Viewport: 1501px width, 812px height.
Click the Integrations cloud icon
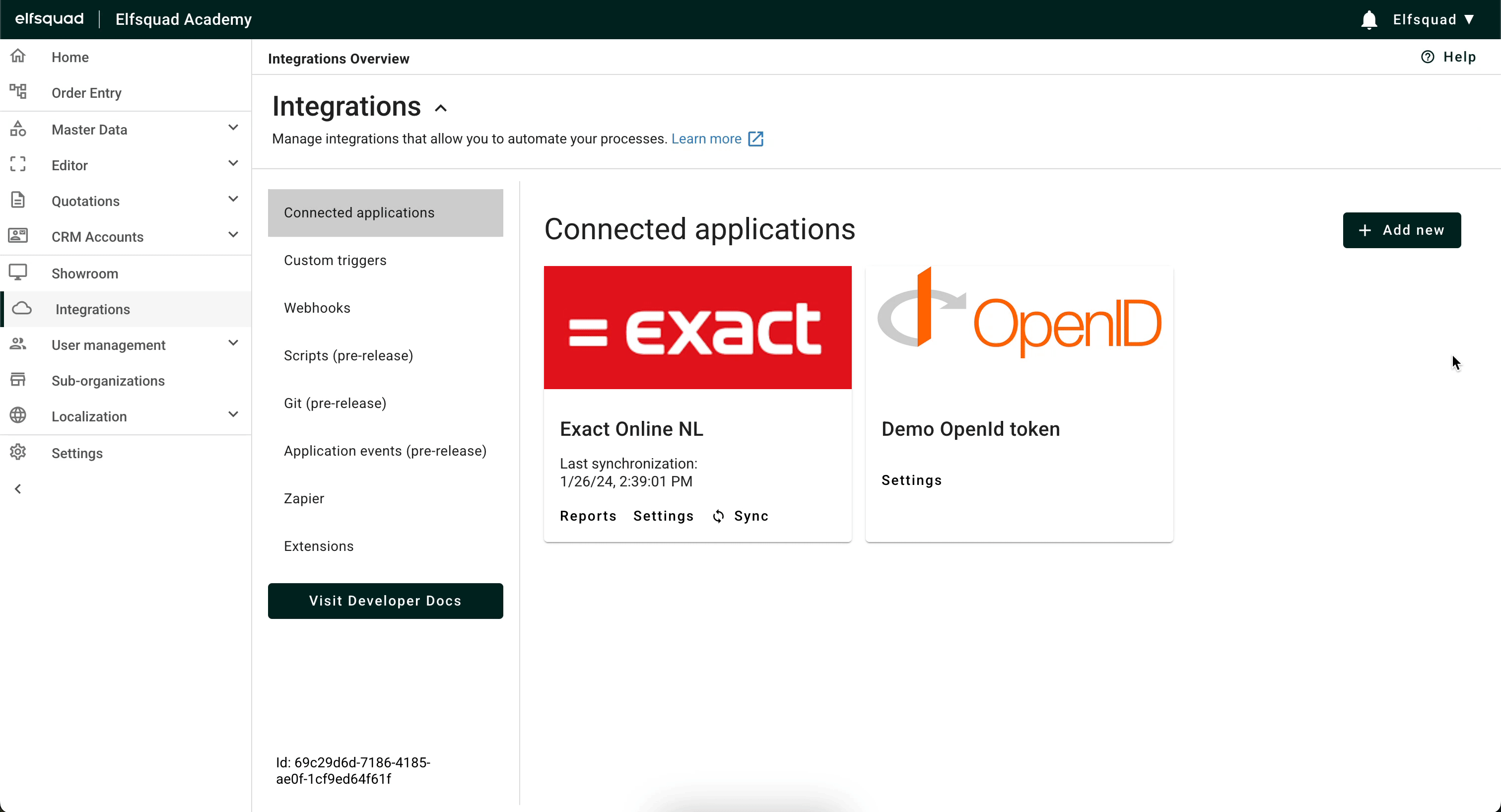click(x=21, y=308)
